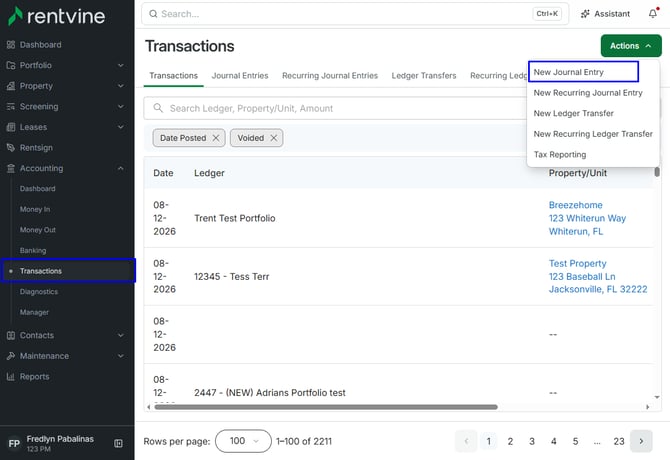Close the Actions dropdown button
Viewport: 670px width, 460px height.
(x=631, y=46)
